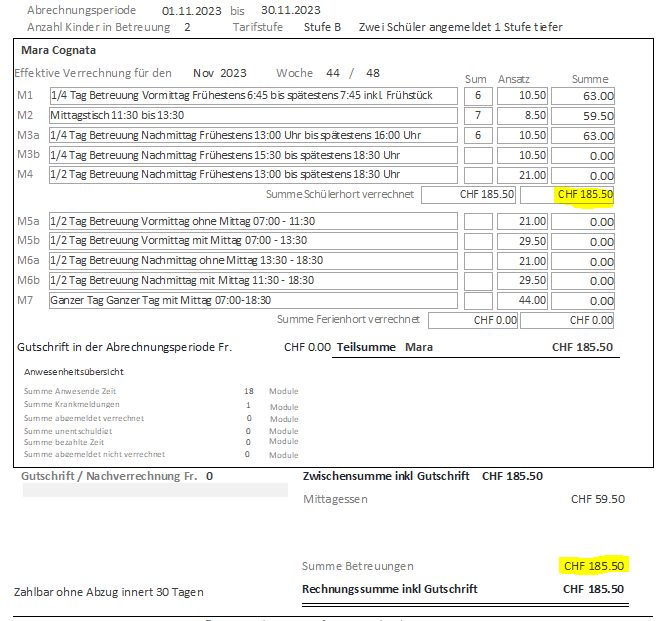Click the highlighted Summe Betreuungen amount
Screen dimensions: 663x621
tap(593, 566)
